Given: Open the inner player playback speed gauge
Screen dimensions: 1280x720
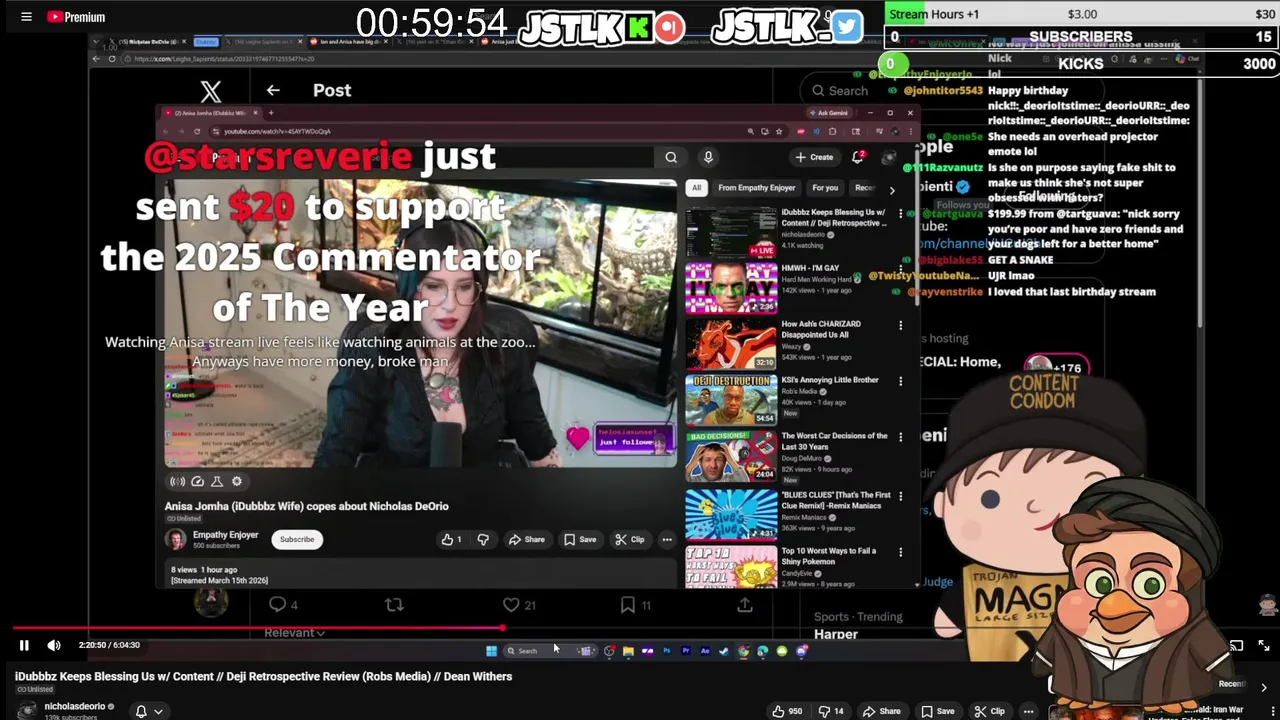Looking at the screenshot, I should pyautogui.click(x=197, y=481).
